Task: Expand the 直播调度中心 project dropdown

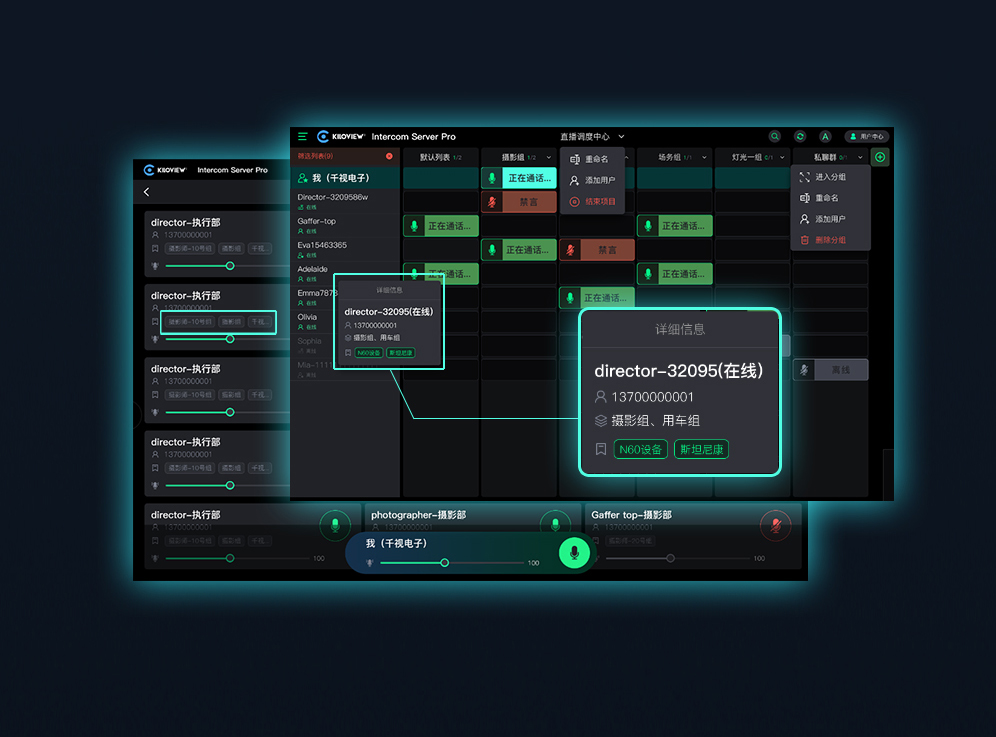Action: point(621,136)
